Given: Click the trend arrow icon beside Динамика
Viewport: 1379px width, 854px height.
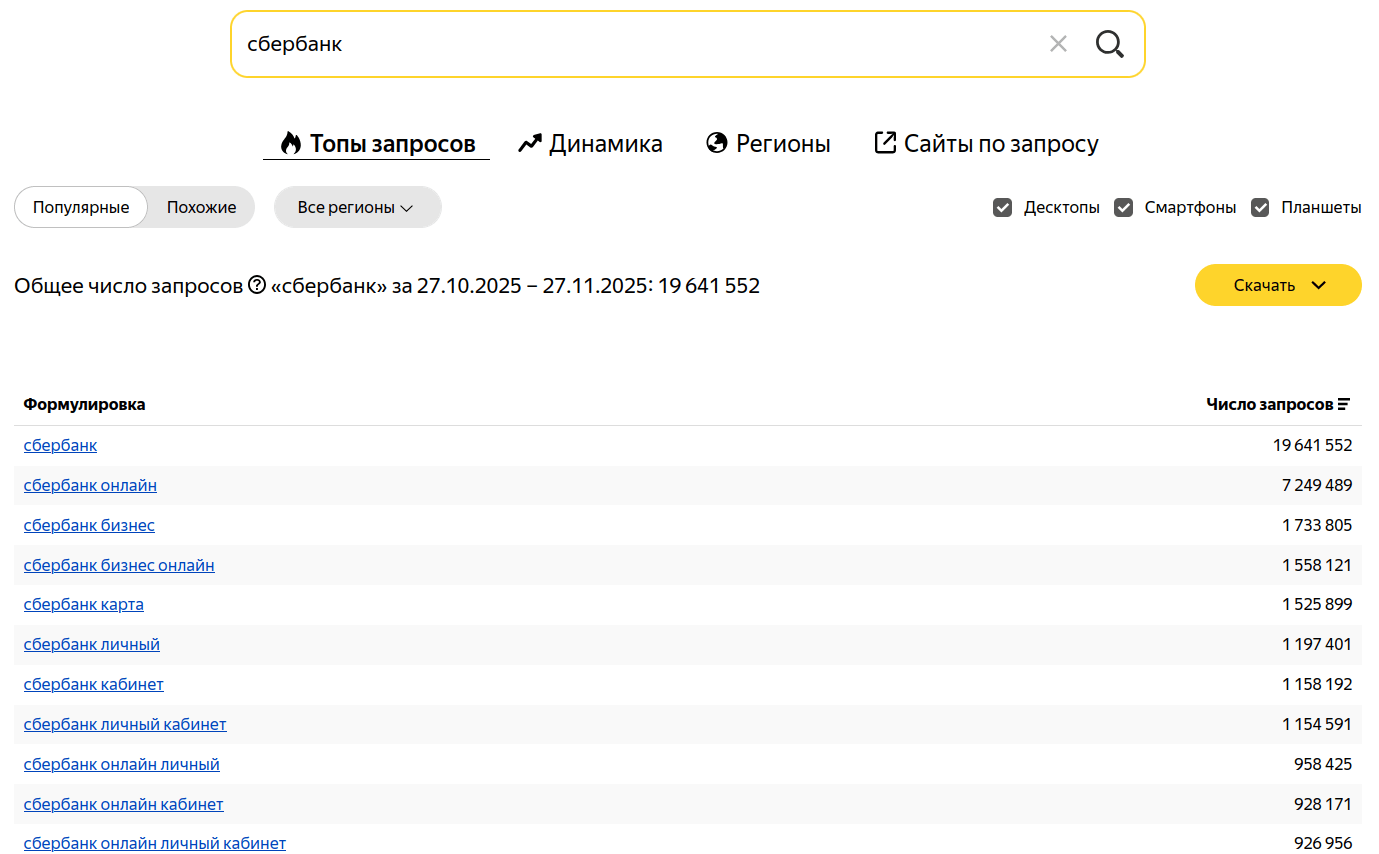Looking at the screenshot, I should pos(530,143).
